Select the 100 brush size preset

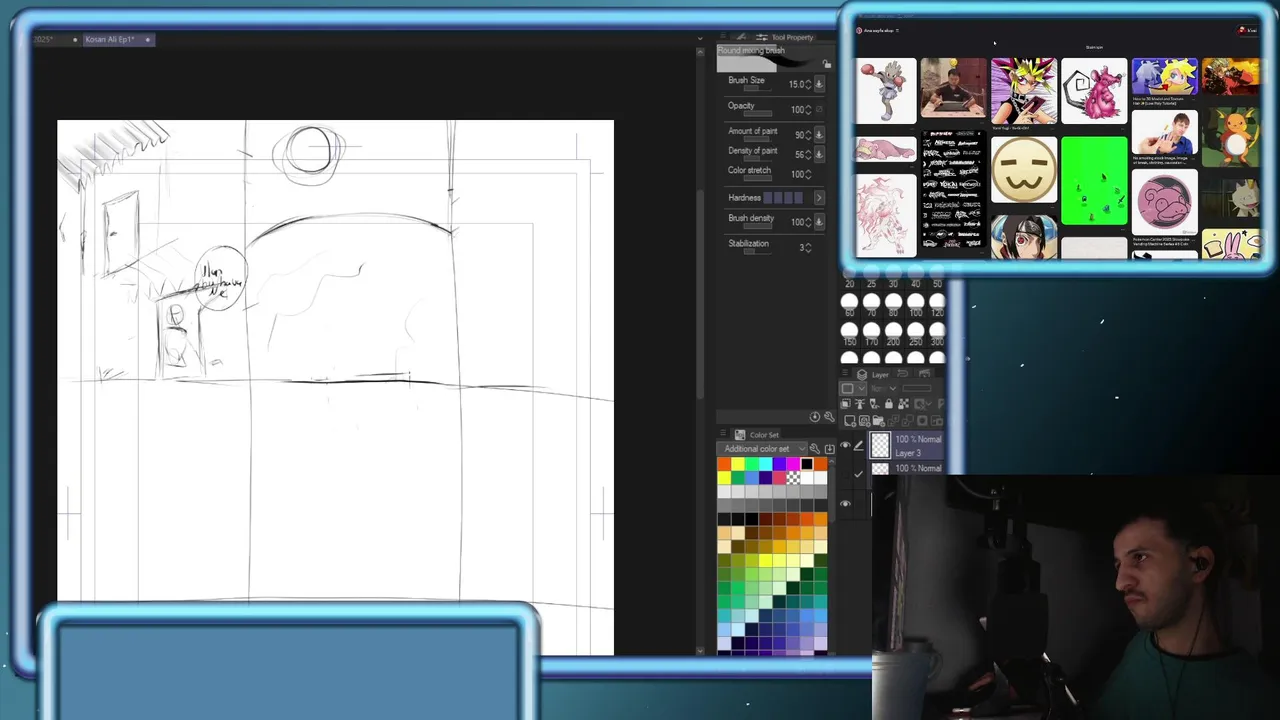[916, 304]
